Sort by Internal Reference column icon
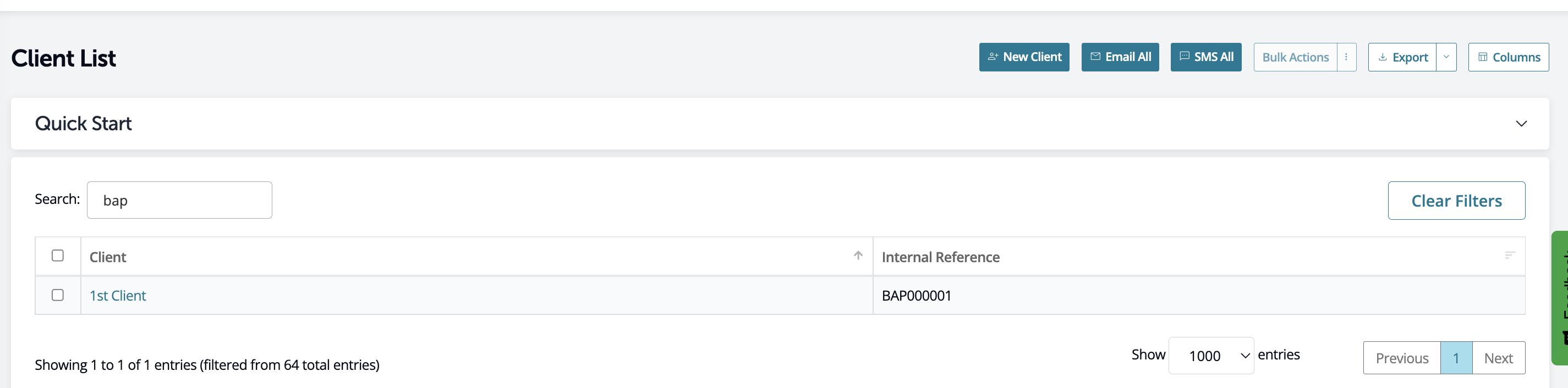The image size is (1568, 388). [x=1509, y=256]
